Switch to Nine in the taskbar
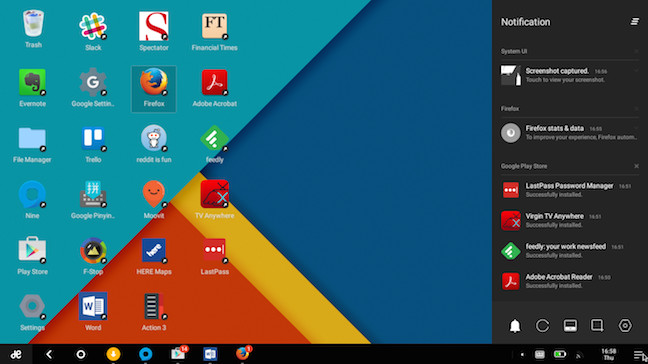This screenshot has height=364, width=648. 145,354
